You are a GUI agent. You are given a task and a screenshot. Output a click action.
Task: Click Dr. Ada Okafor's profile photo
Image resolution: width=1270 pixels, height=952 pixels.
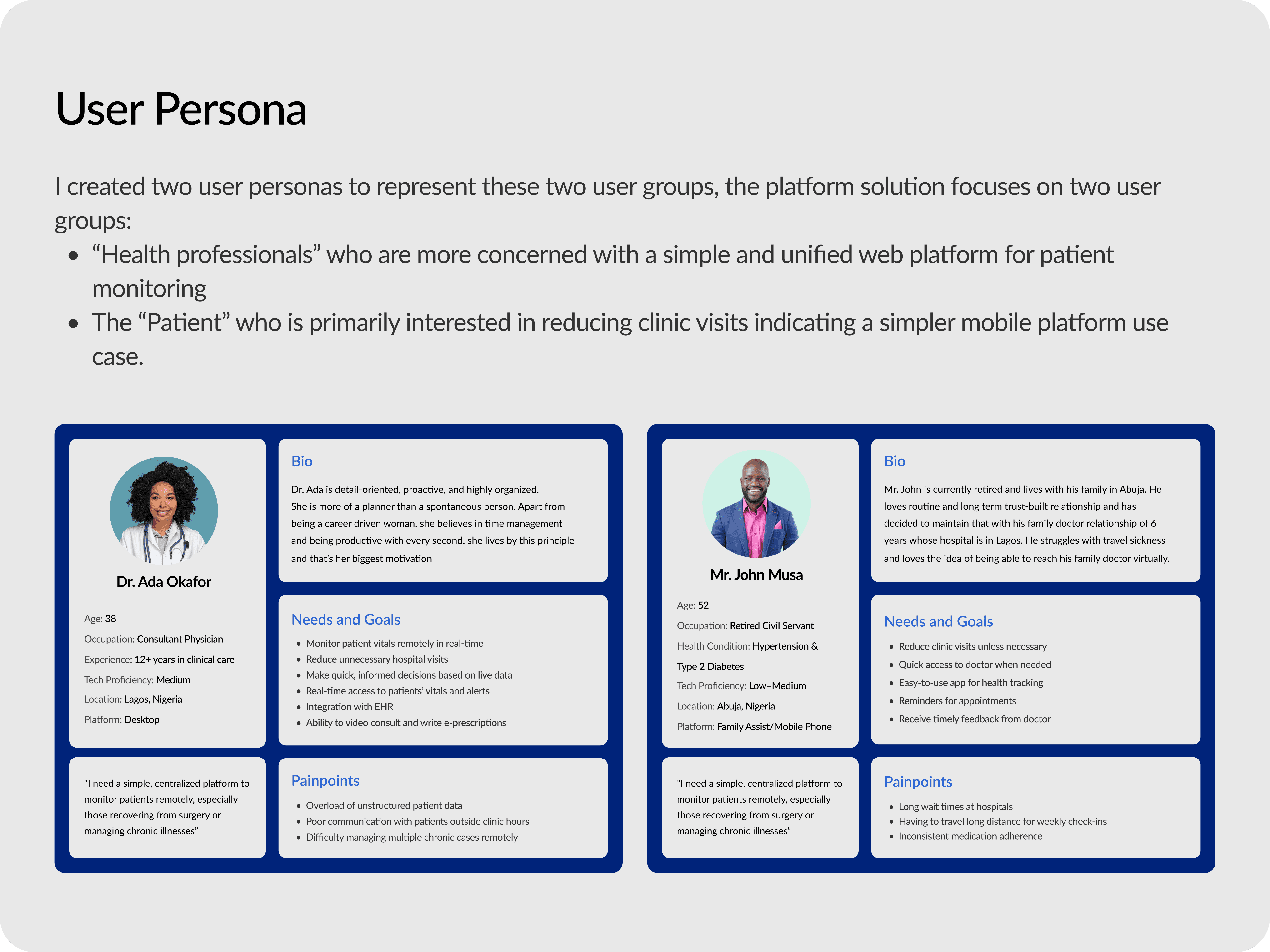click(x=164, y=510)
